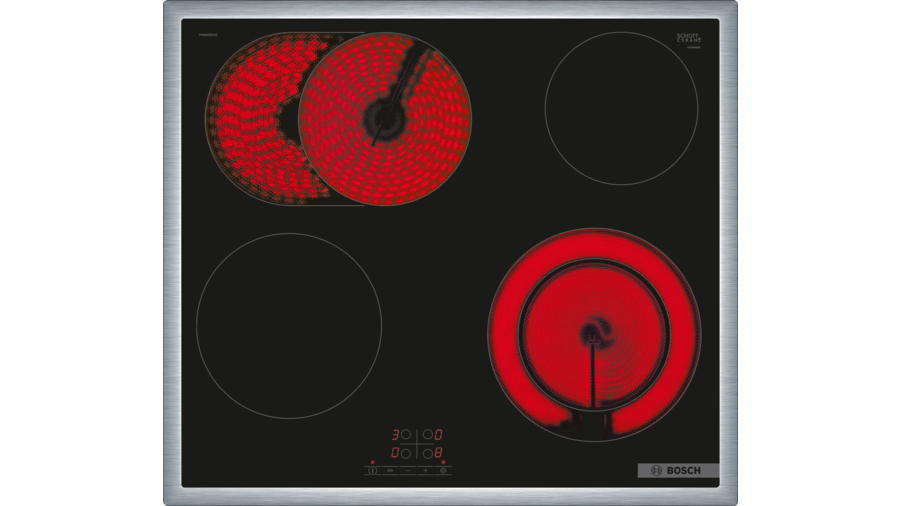Click the Schott Ceran logo
The height and width of the screenshot is (506, 900).
coord(688,39)
